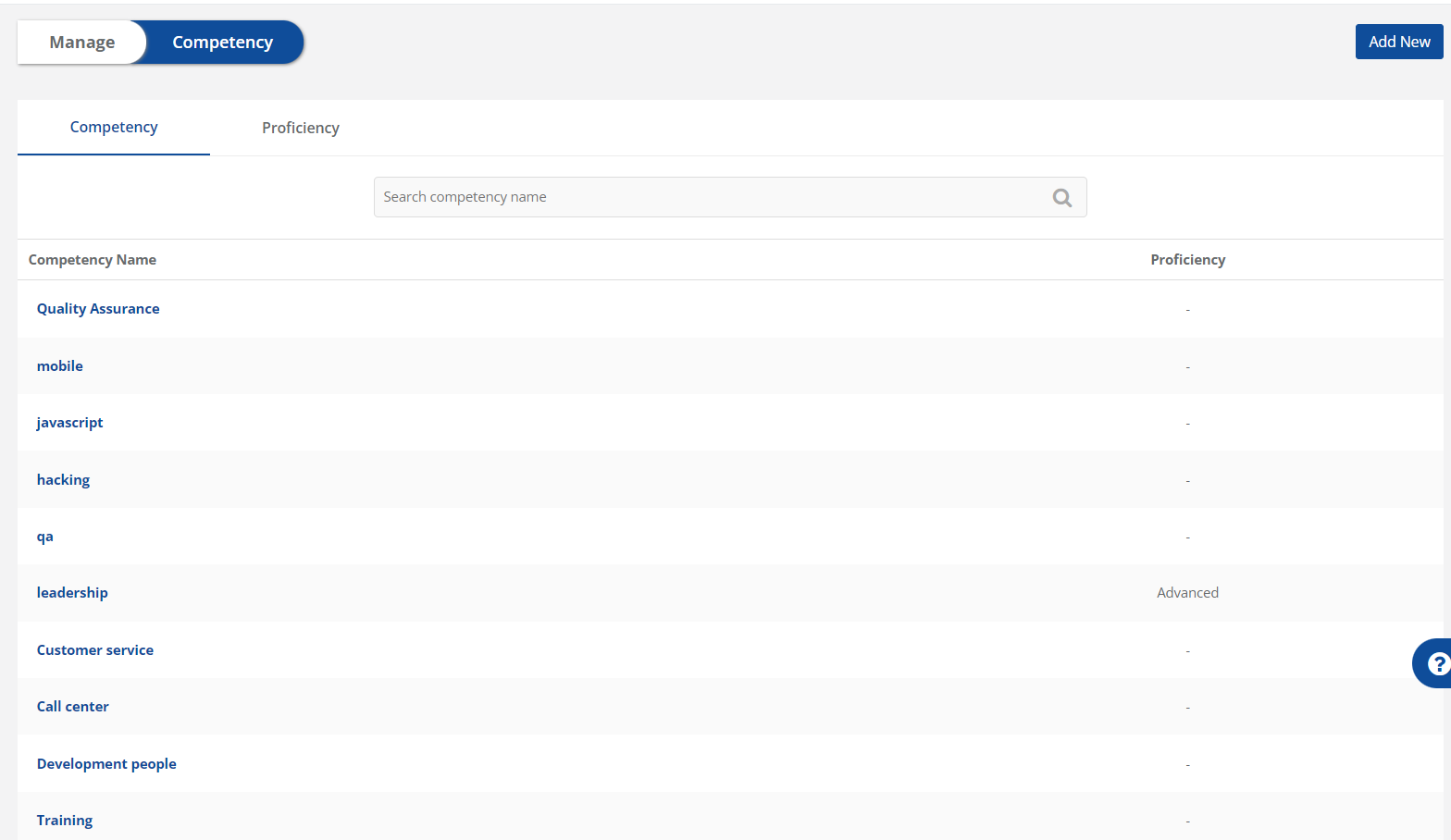The image size is (1451, 840).
Task: Open the Call center competency
Action: coord(73,707)
